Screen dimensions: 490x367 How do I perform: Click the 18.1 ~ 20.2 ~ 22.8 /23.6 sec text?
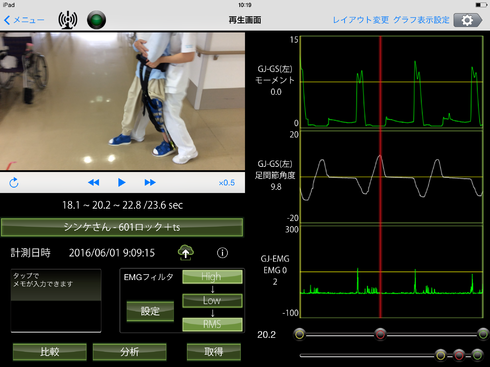[122, 205]
